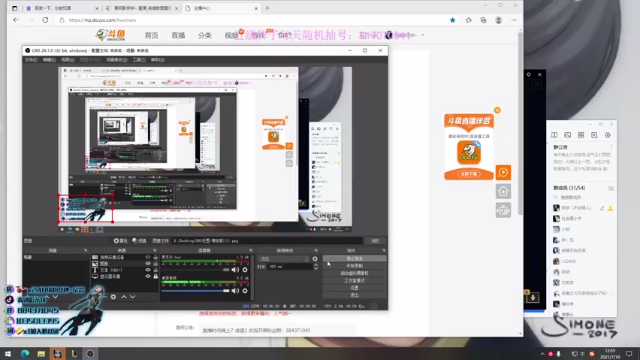Open first icon in QQ group toolbar
This screenshot has height=360, width=640.
pyautogui.click(x=554, y=135)
